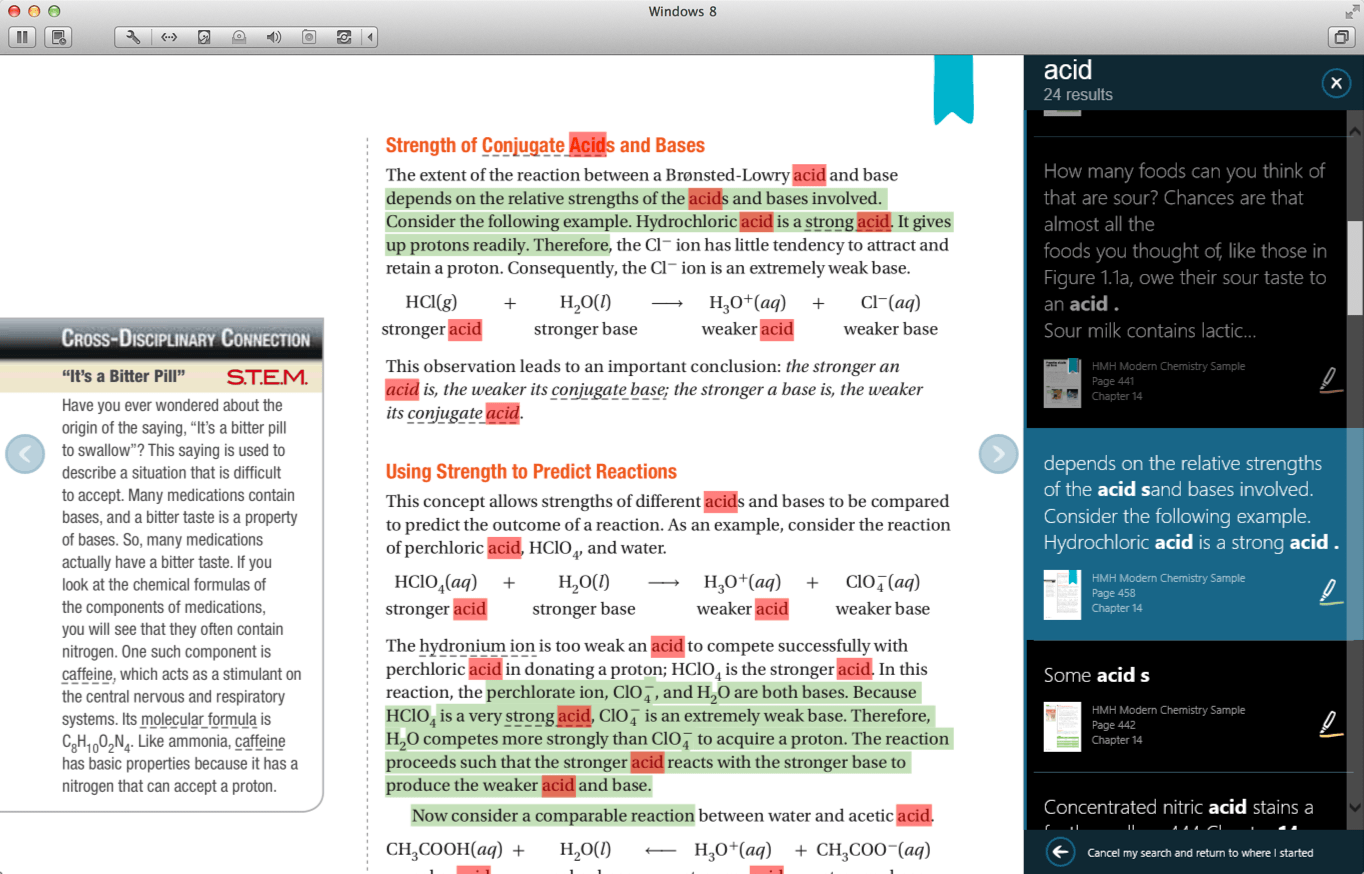Collapse the device toolbar with left arrow
The image size is (1364, 874).
point(370,37)
